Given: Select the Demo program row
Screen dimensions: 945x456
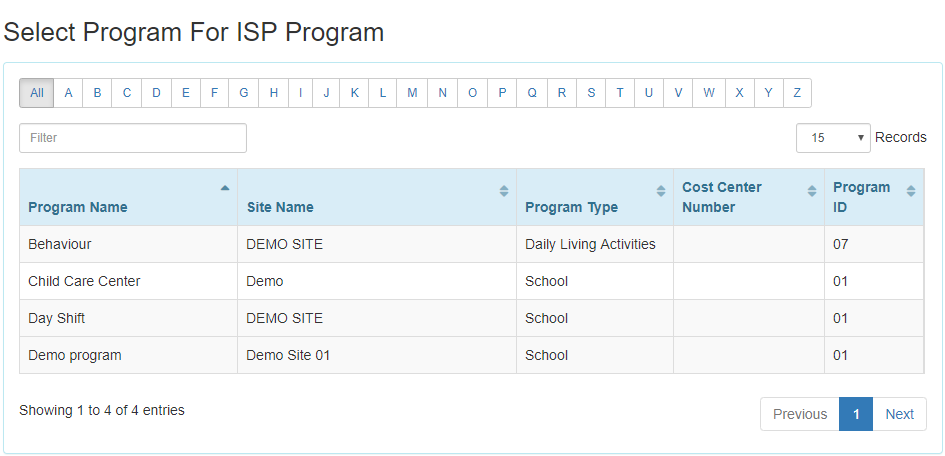Looking at the screenshot, I should 471,355.
